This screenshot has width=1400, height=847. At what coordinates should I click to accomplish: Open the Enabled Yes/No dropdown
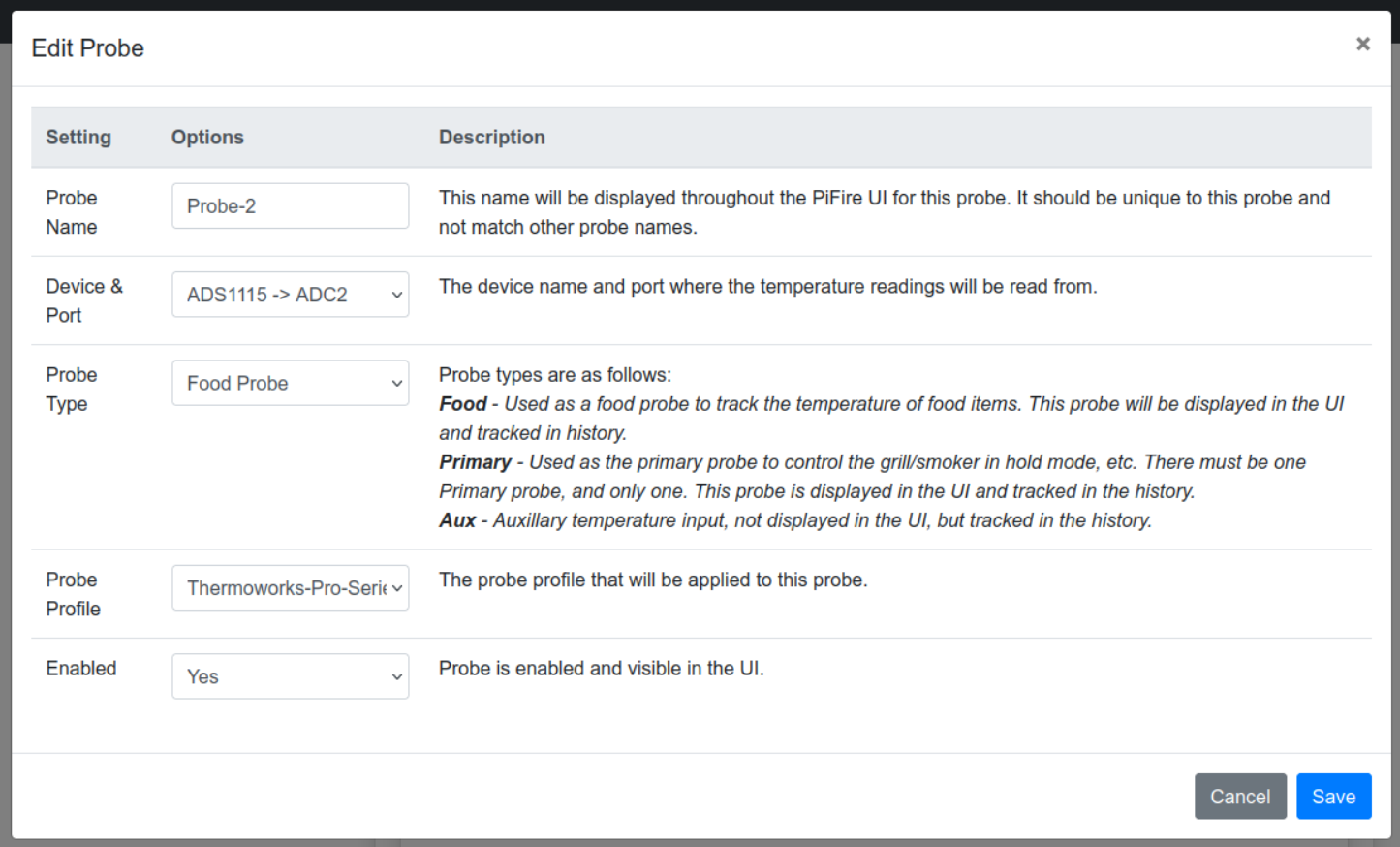(290, 676)
